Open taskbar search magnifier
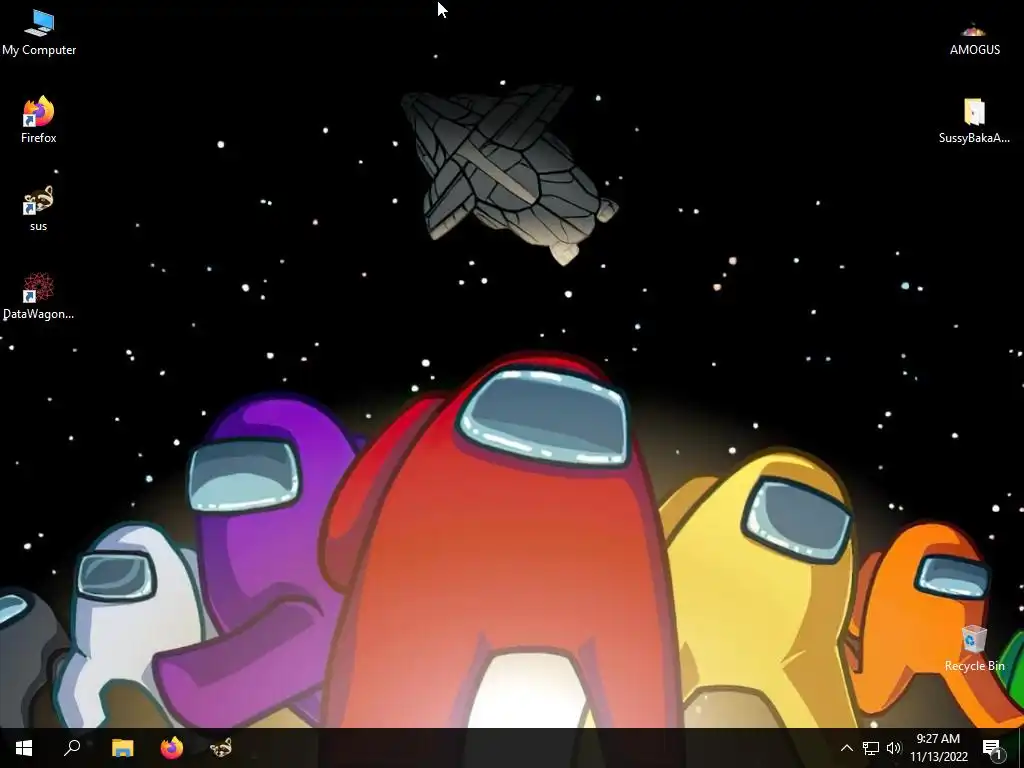This screenshot has width=1024, height=768. coord(72,748)
